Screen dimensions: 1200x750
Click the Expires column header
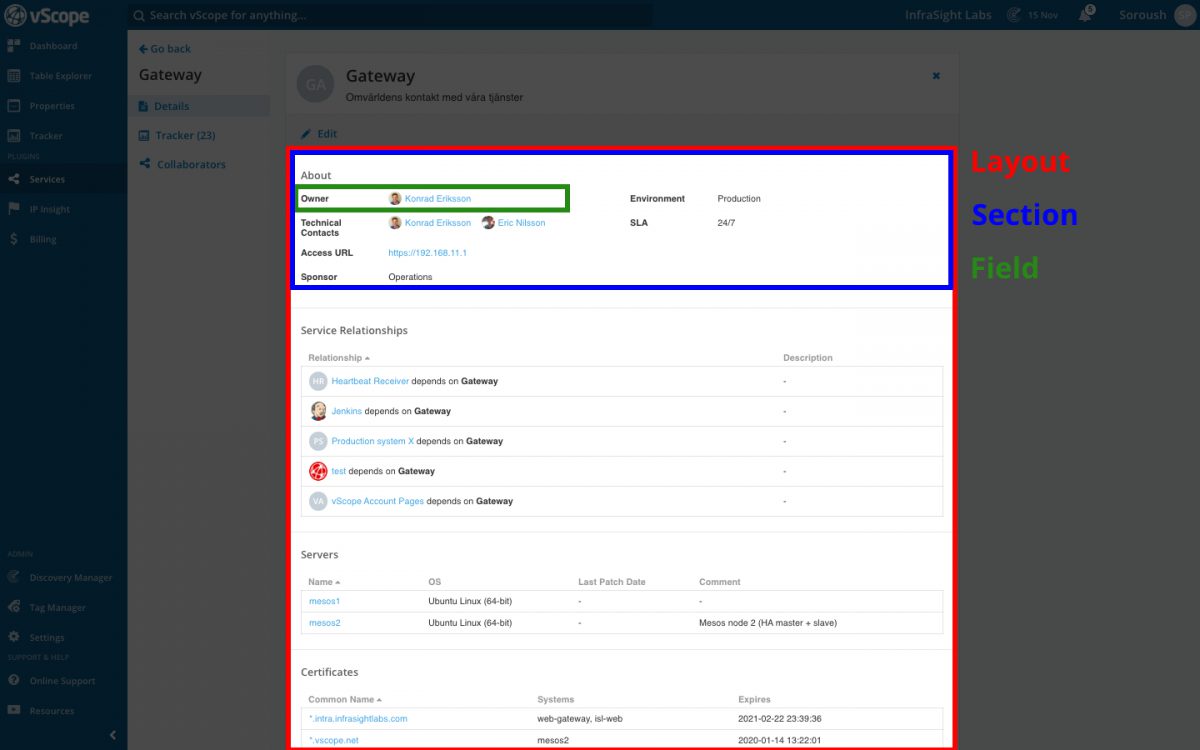pyautogui.click(x=755, y=700)
